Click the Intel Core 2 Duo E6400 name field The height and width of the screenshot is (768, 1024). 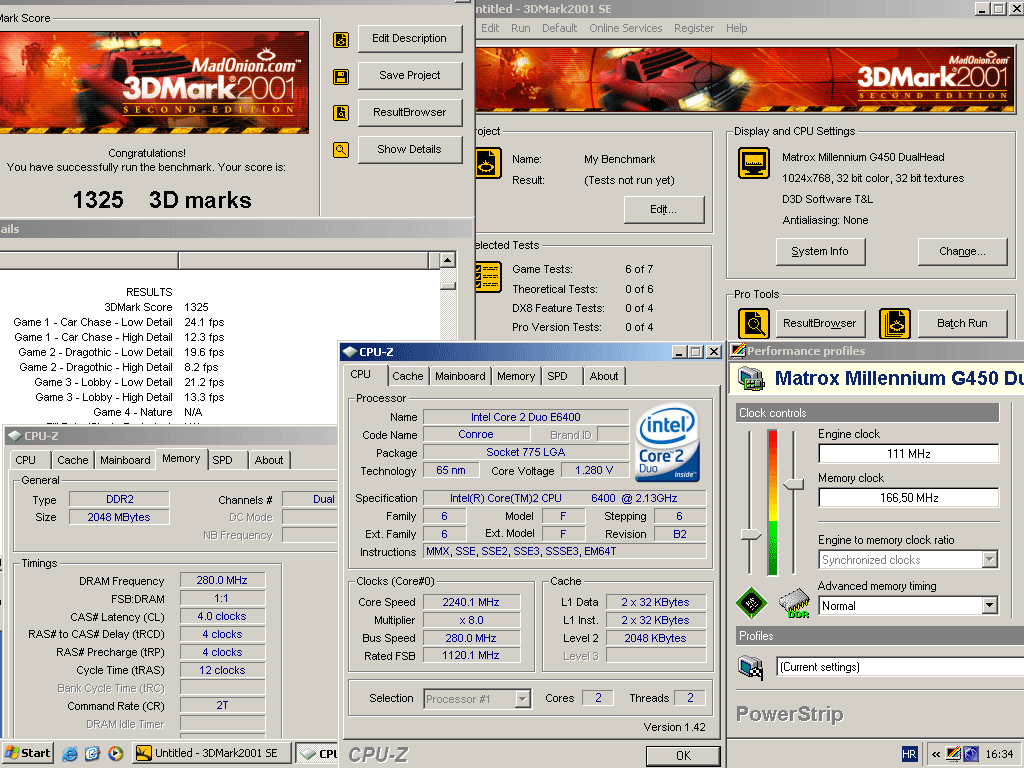(x=526, y=417)
